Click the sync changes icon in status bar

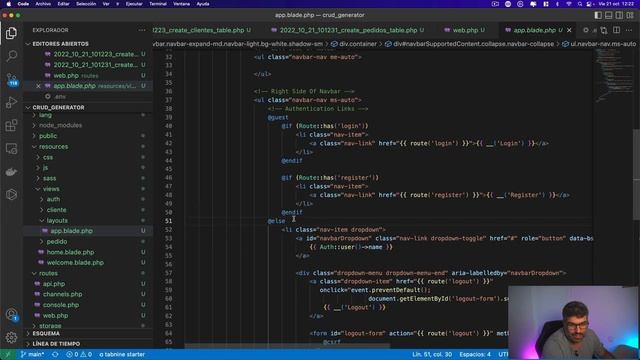[55, 354]
